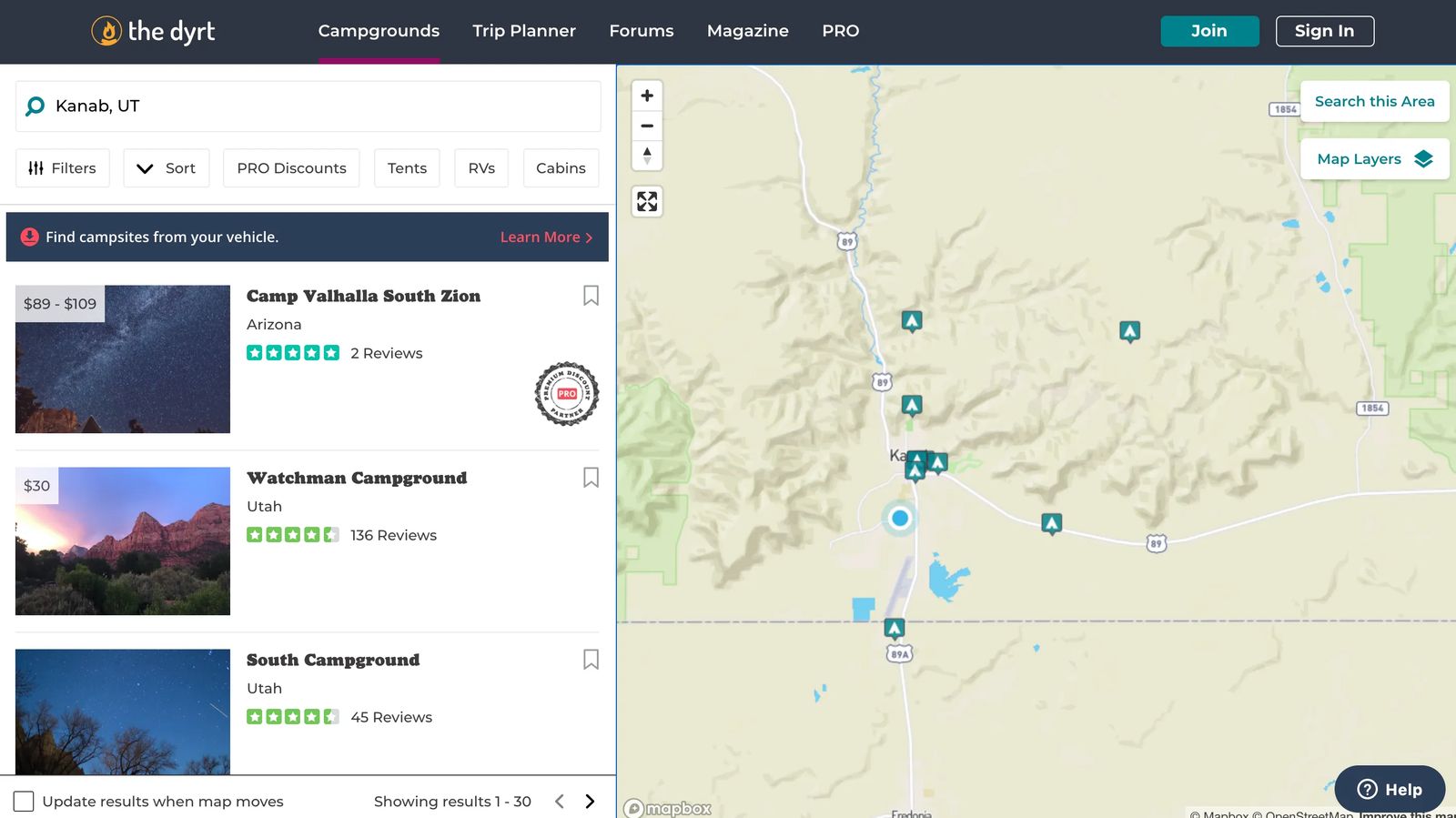The width and height of the screenshot is (1456, 818).
Task: Open Campgrounds nav tab
Action: pos(379,31)
